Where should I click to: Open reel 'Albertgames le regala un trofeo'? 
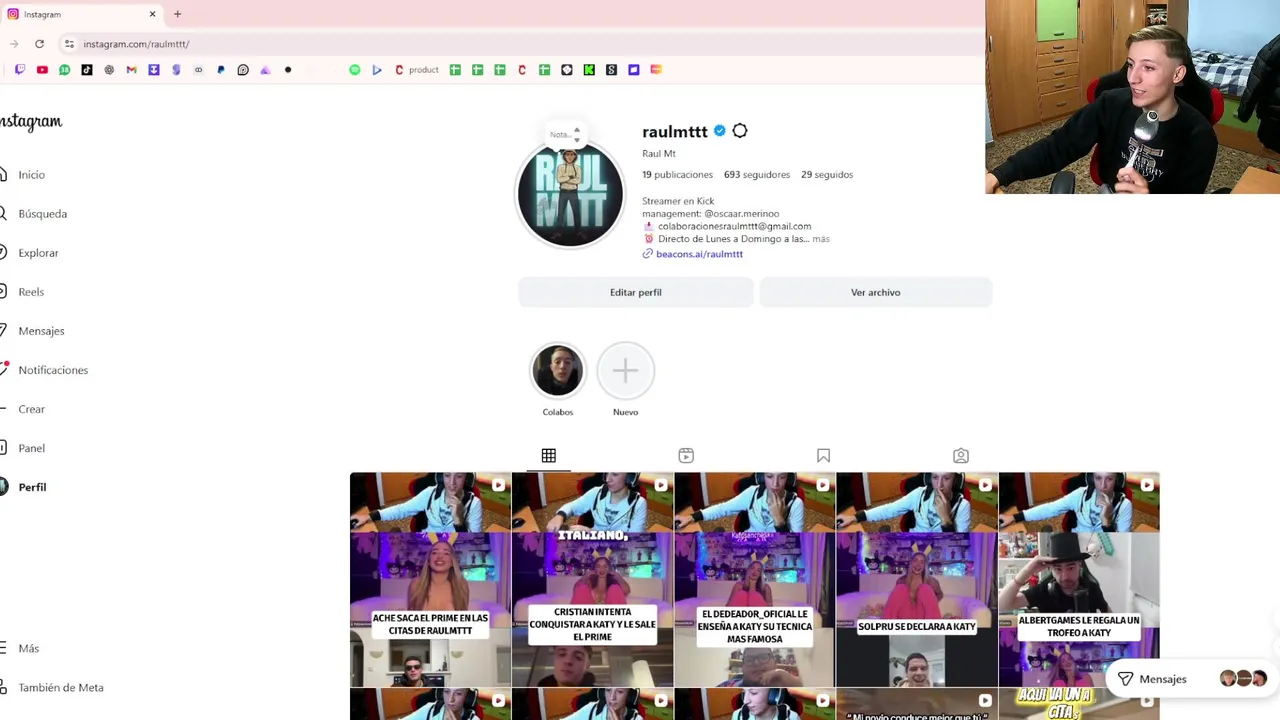tap(1079, 579)
